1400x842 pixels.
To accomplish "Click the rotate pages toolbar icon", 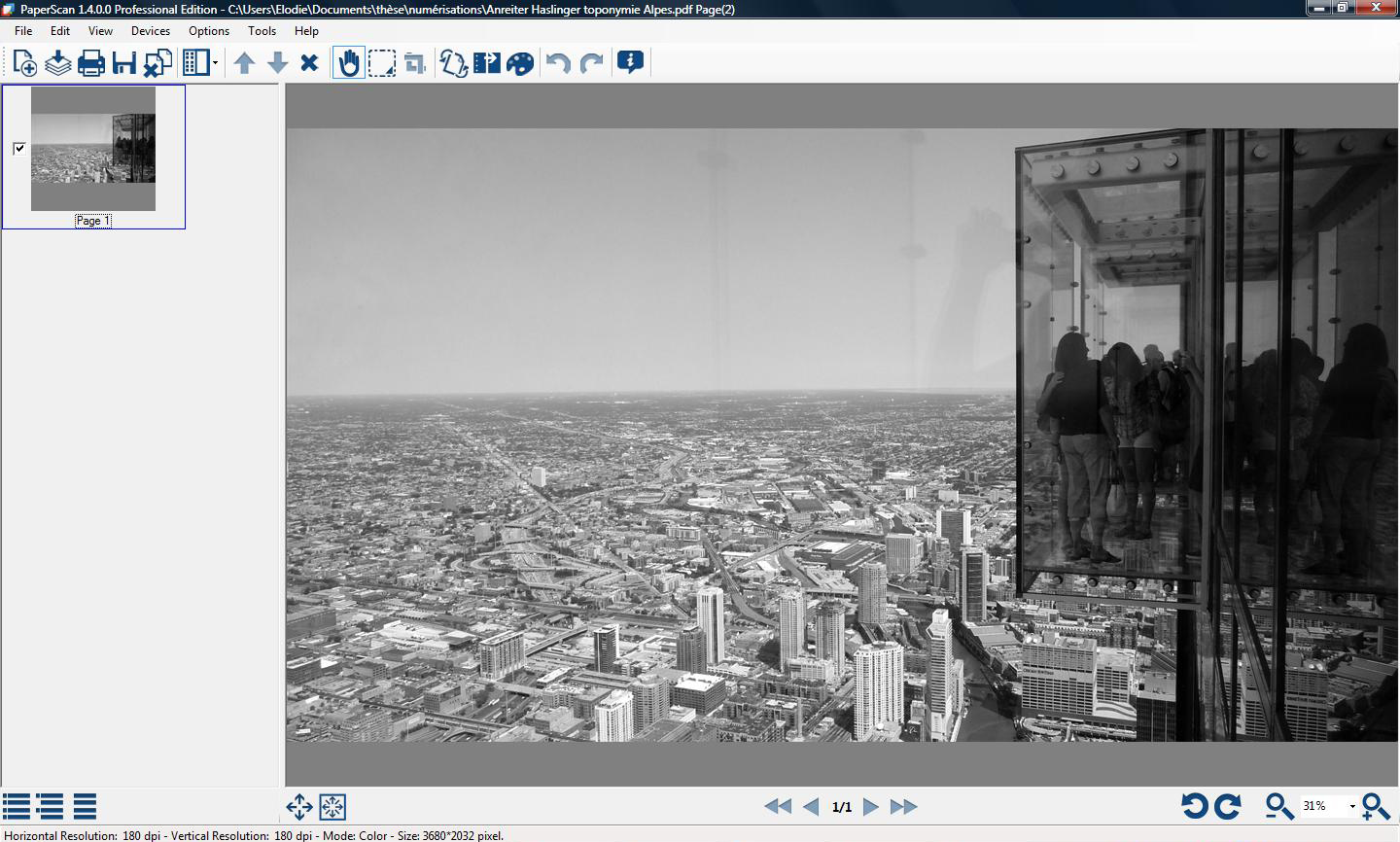I will (453, 63).
